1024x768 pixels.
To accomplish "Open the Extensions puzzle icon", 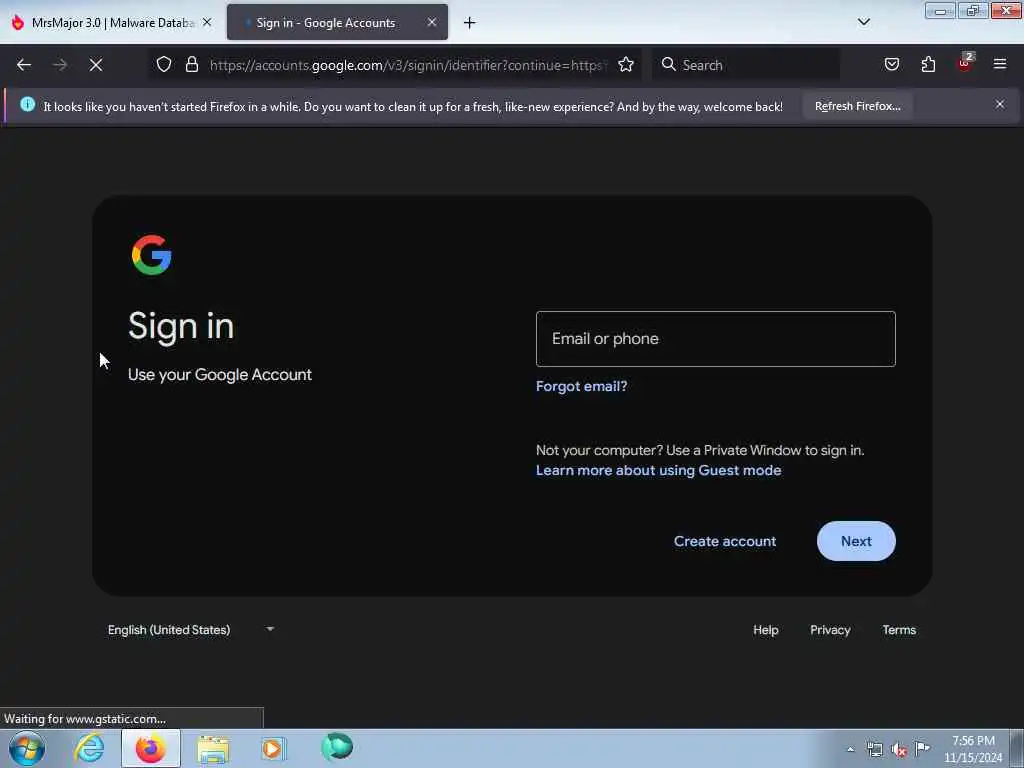I will tap(928, 64).
